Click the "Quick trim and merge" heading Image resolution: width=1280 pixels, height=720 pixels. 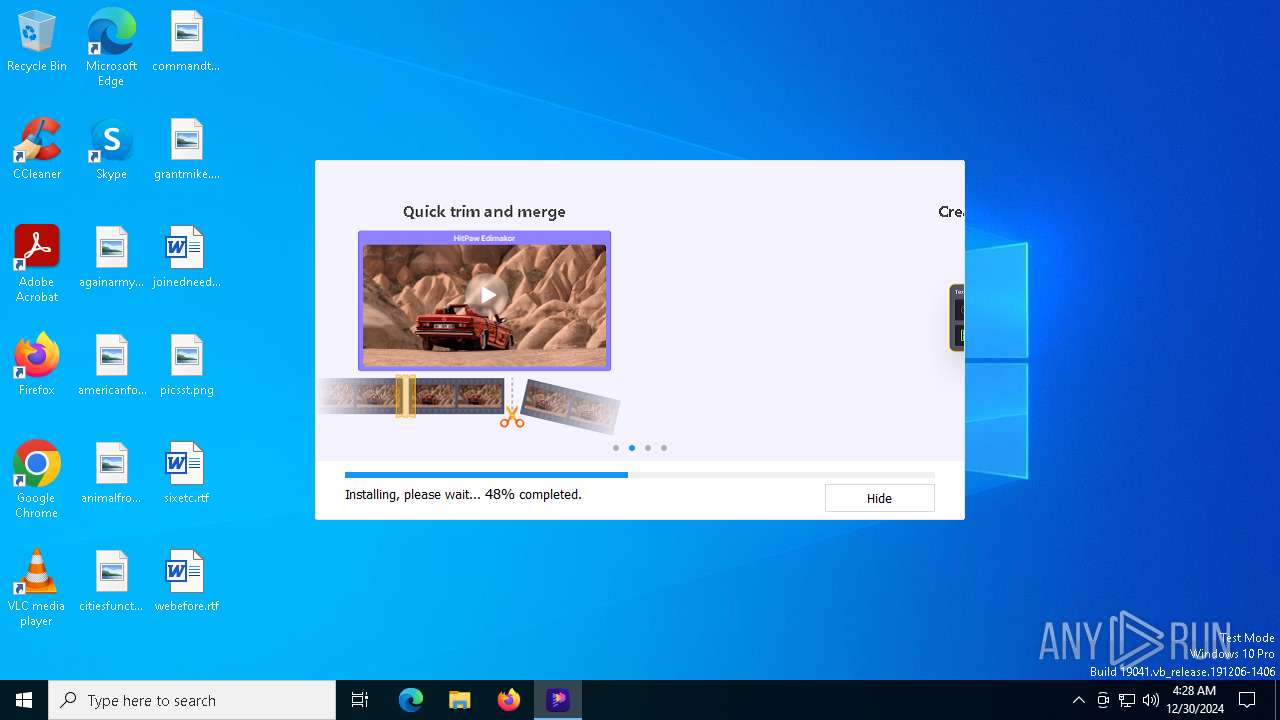tap(484, 212)
